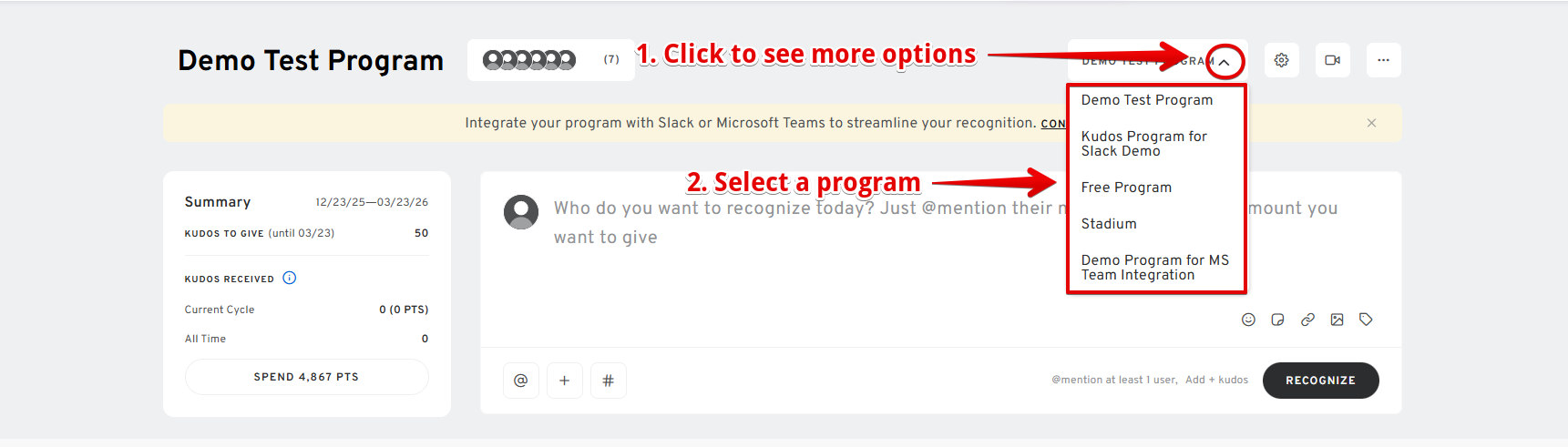Add a tag with the label icon

pyautogui.click(x=1366, y=320)
